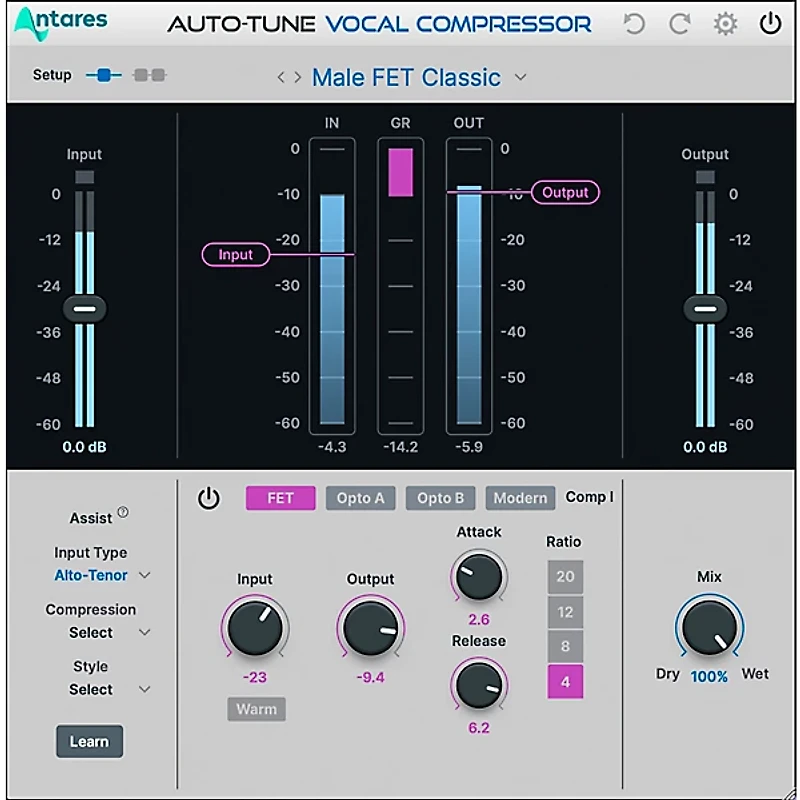800x800 pixels.
Task: Click the Setup label
Action: point(52,75)
